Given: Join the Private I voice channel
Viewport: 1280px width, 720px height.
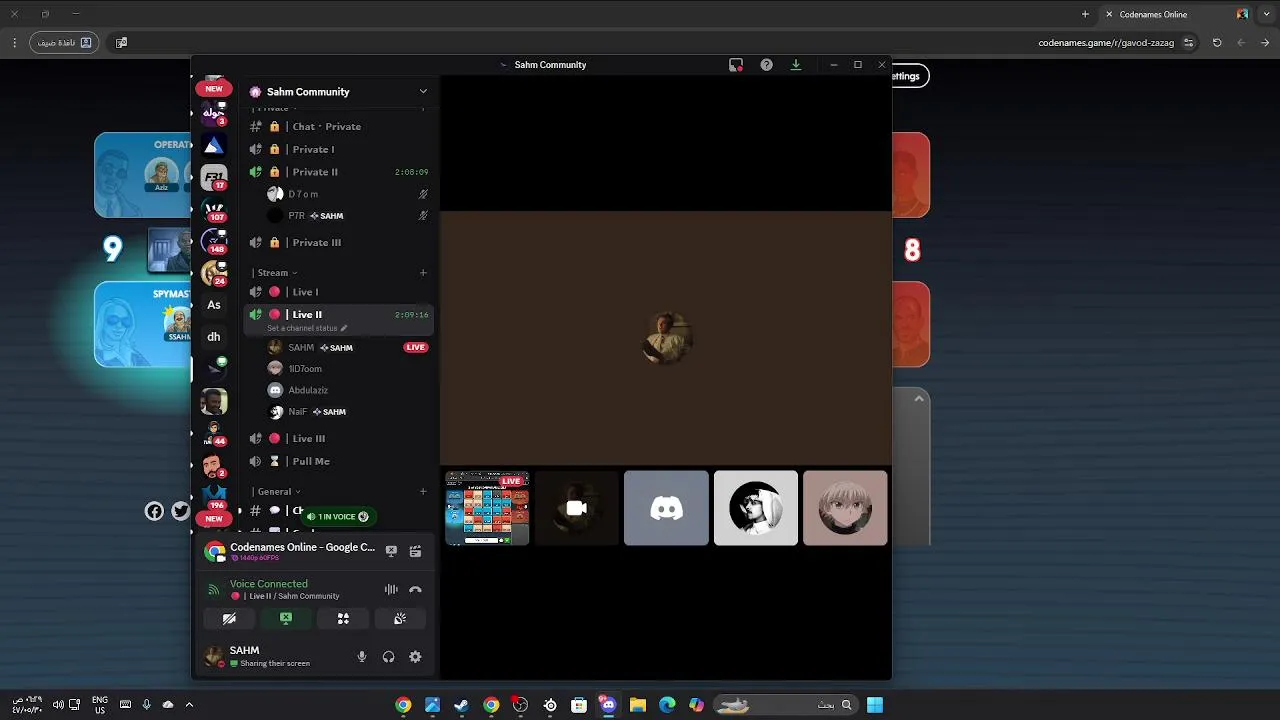Looking at the screenshot, I should 340,149.
